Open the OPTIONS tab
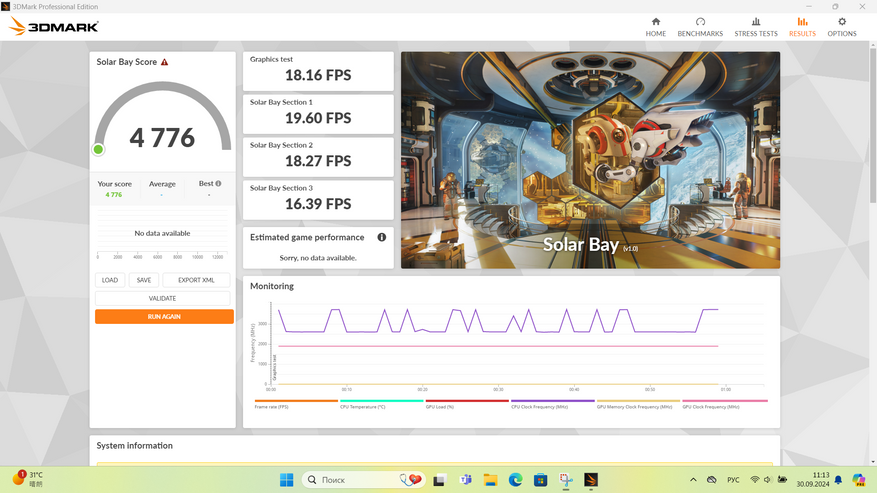 (842, 27)
